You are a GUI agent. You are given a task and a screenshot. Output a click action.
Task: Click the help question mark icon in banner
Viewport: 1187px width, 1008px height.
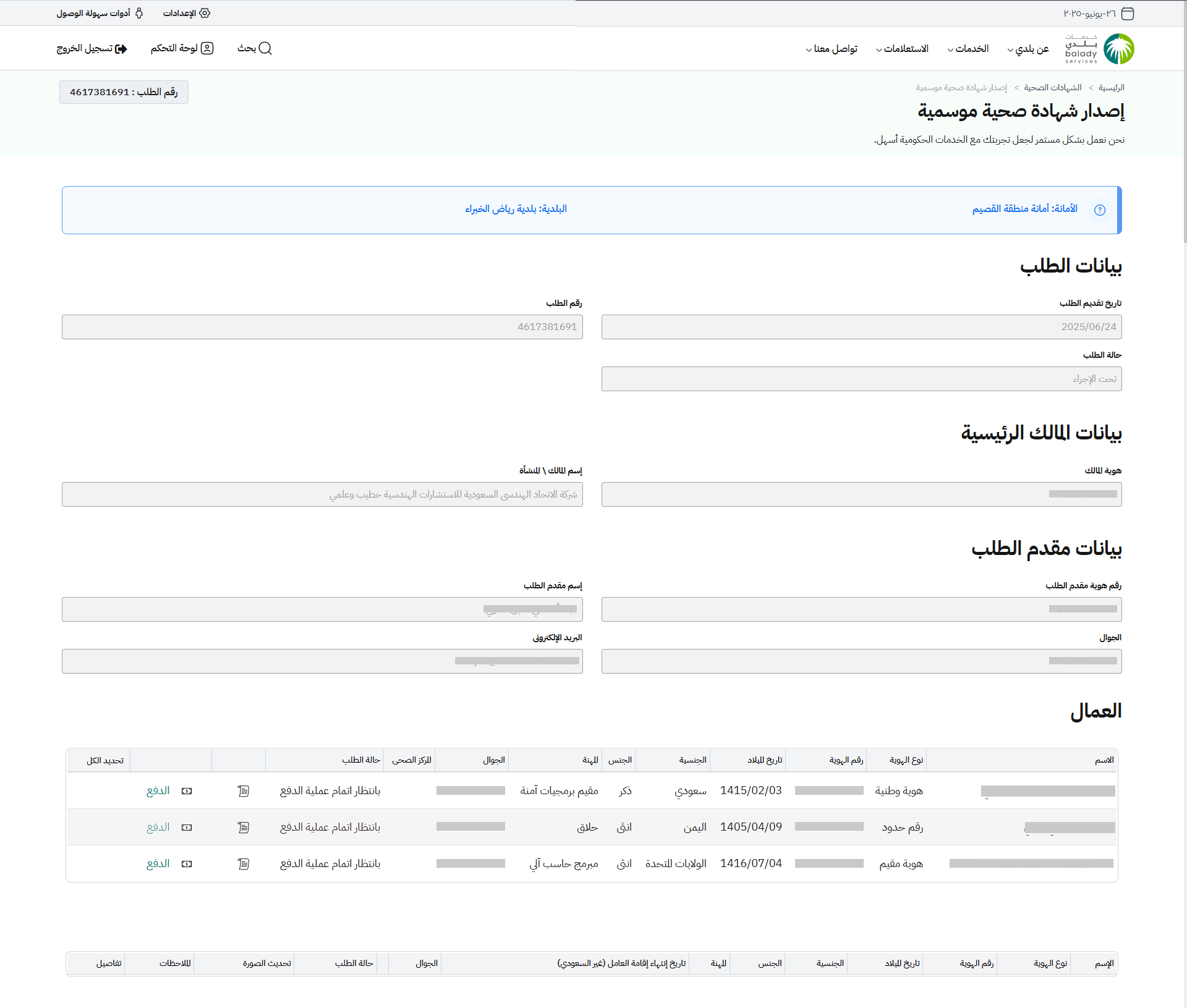coord(1100,210)
